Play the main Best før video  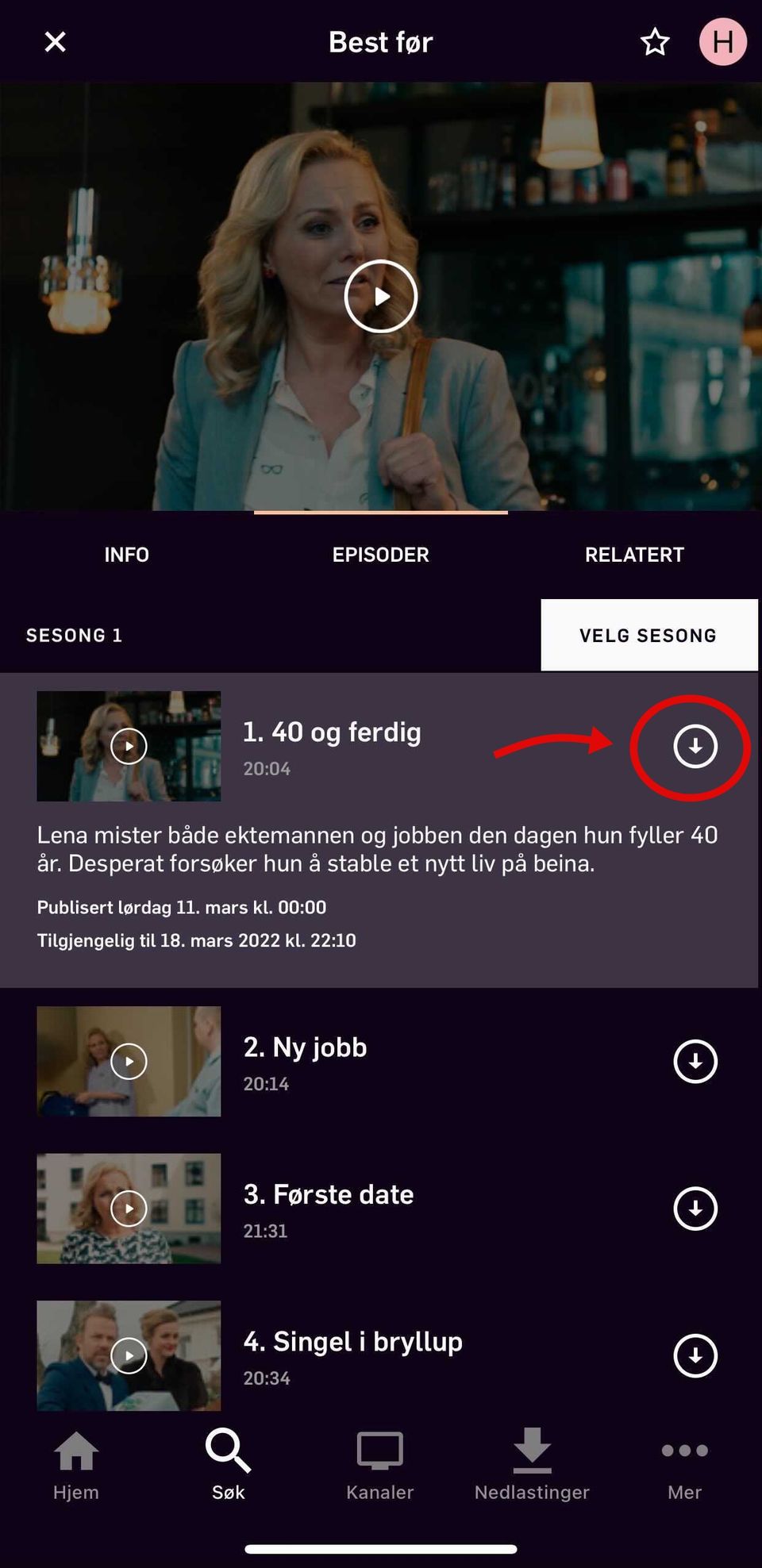pos(381,296)
